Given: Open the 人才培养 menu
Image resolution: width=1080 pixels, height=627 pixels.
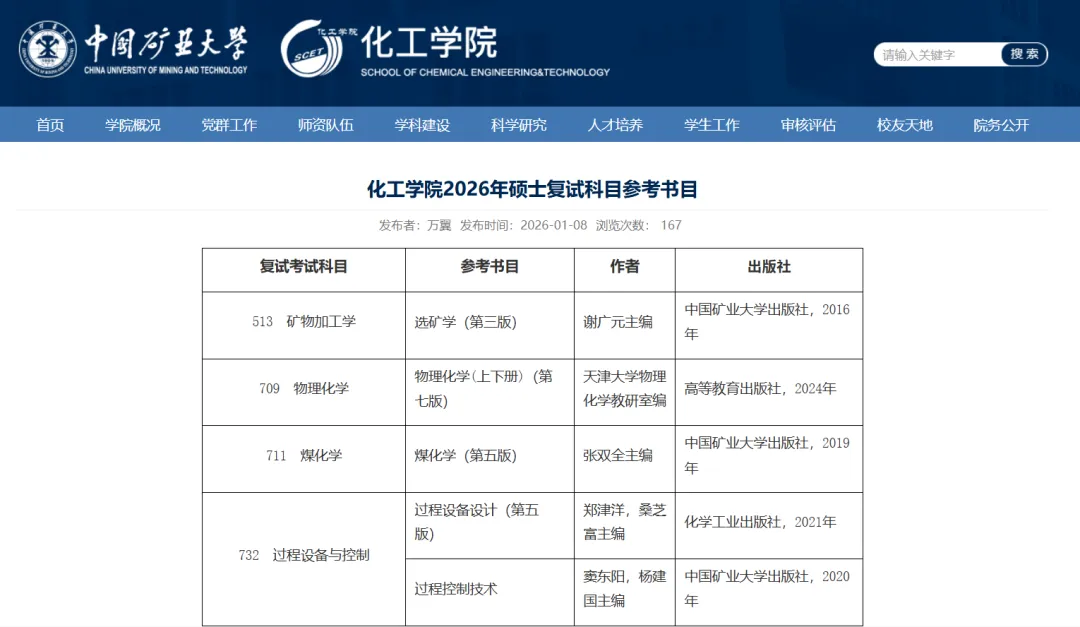Looking at the screenshot, I should pyautogui.click(x=614, y=125).
